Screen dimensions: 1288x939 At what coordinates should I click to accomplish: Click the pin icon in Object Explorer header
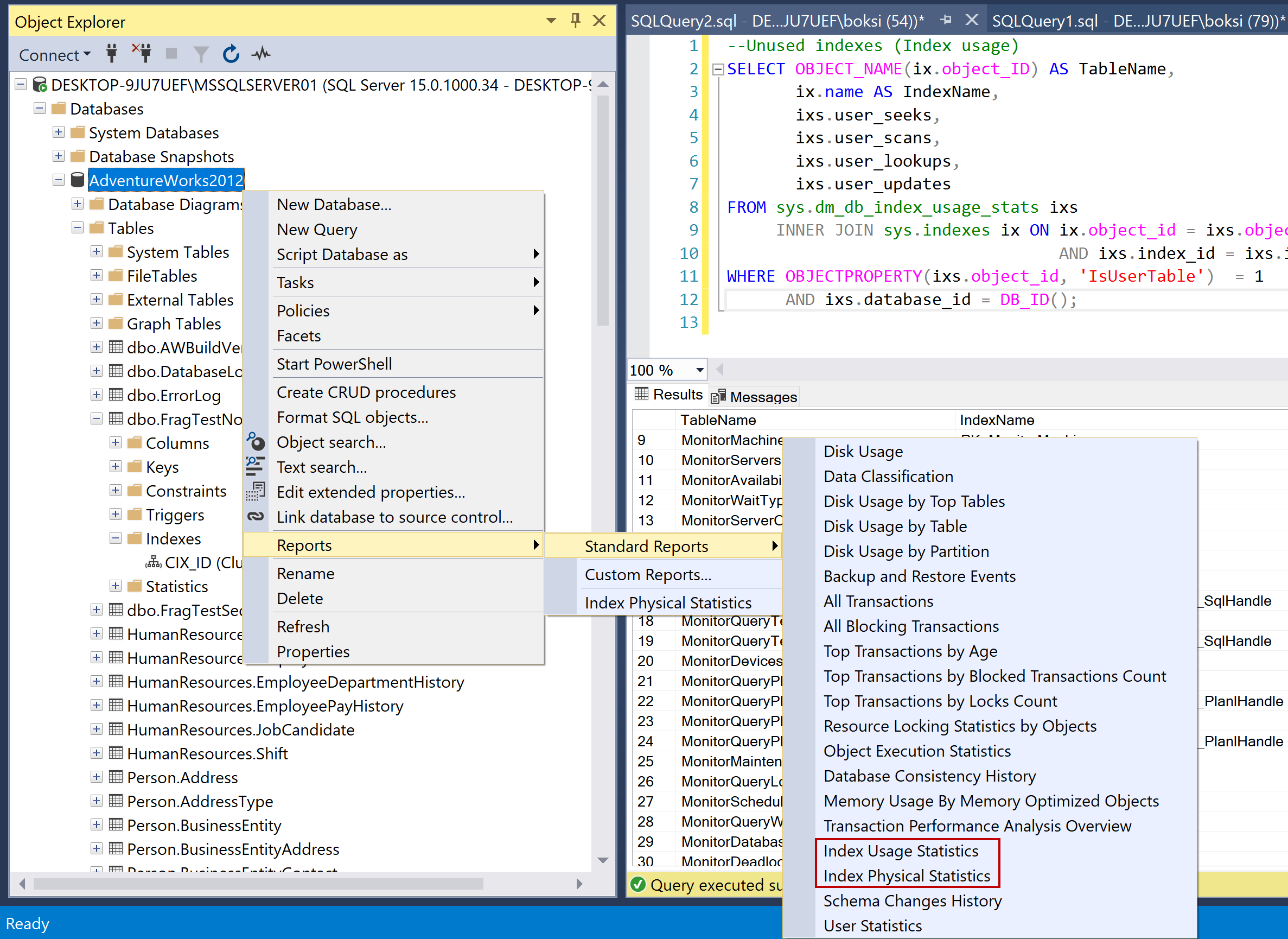click(575, 21)
